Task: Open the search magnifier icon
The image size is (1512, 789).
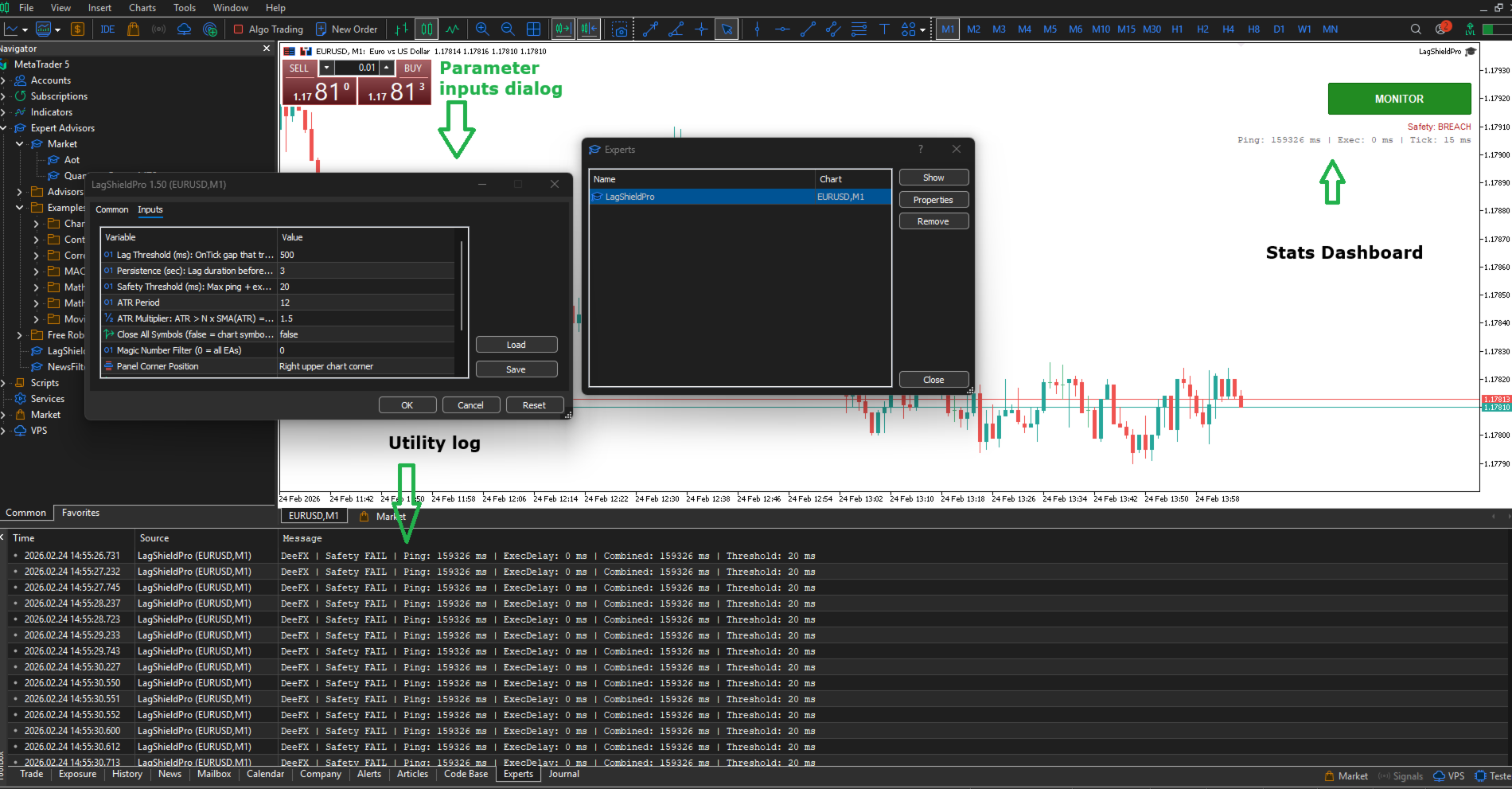Action: tap(1416, 29)
